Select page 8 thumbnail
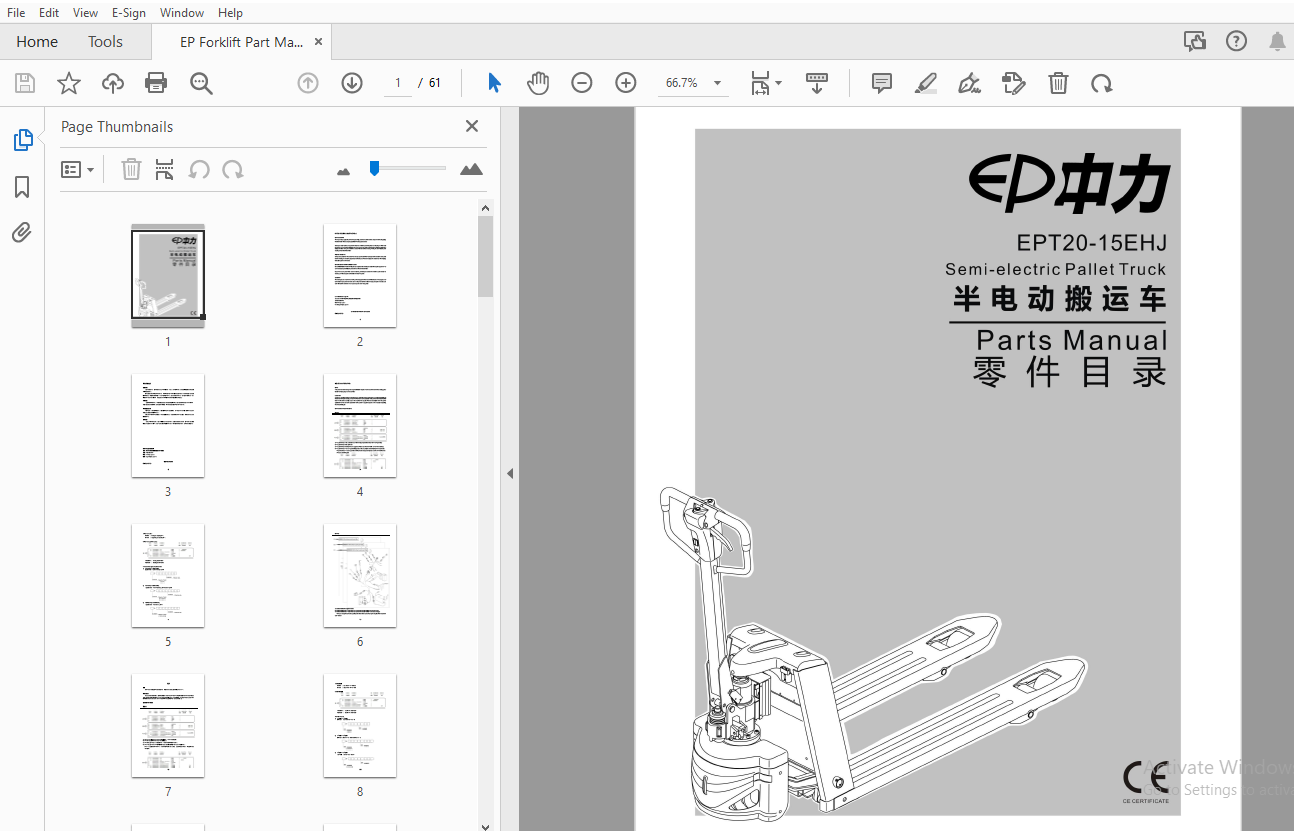This screenshot has width=1294, height=831. pos(360,726)
